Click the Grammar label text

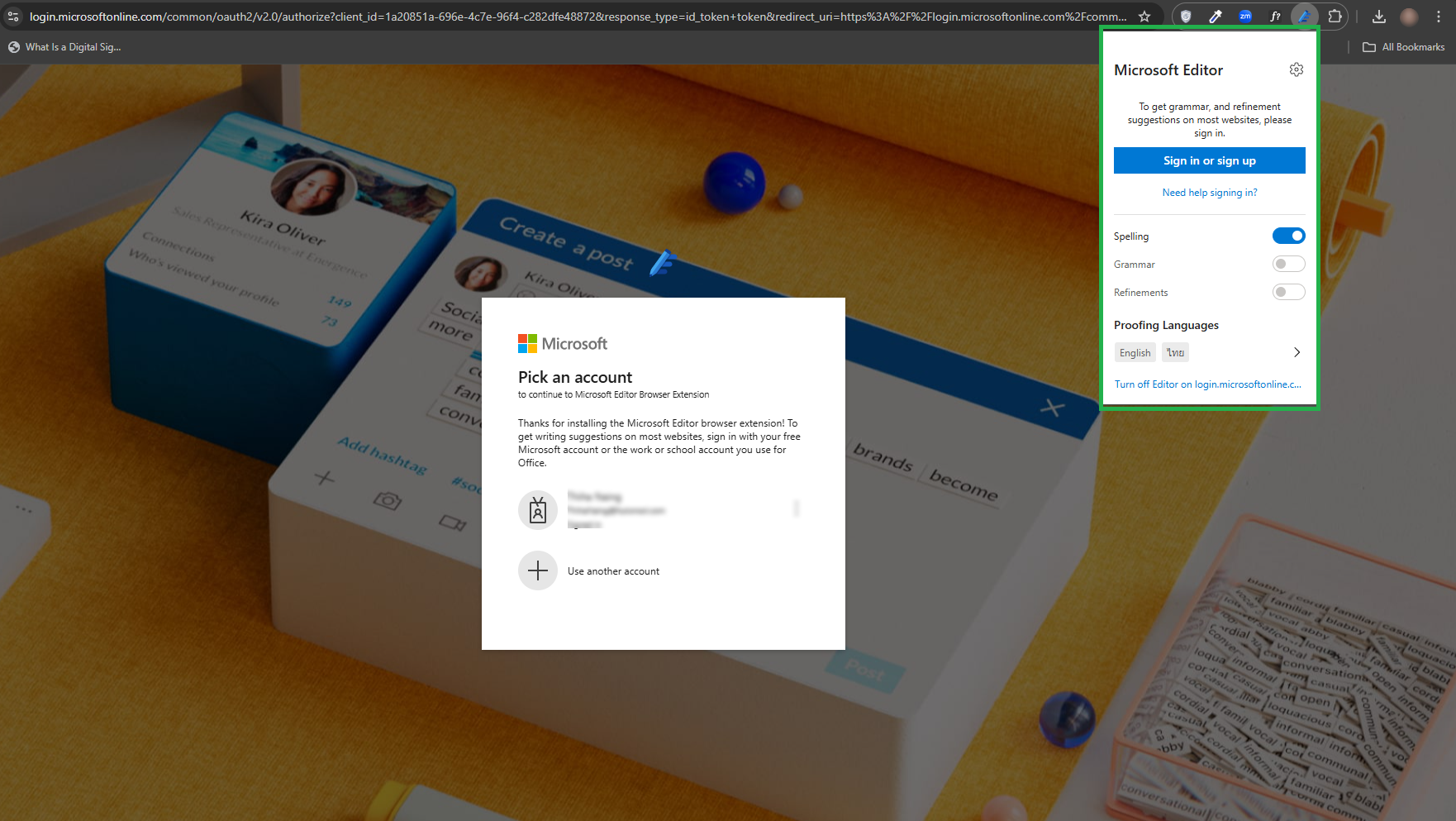pyautogui.click(x=1134, y=265)
